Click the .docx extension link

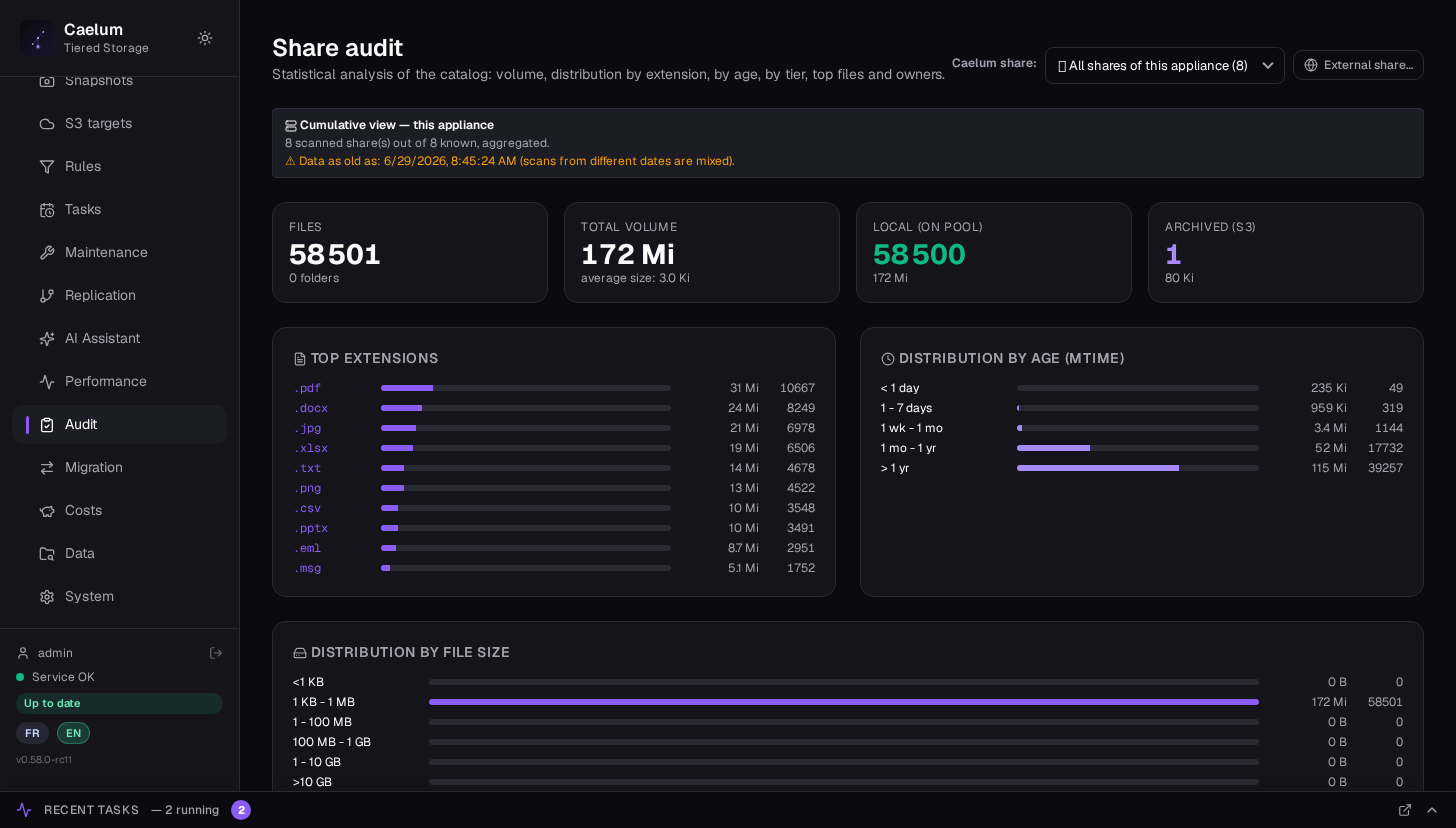pyautogui.click(x=310, y=408)
